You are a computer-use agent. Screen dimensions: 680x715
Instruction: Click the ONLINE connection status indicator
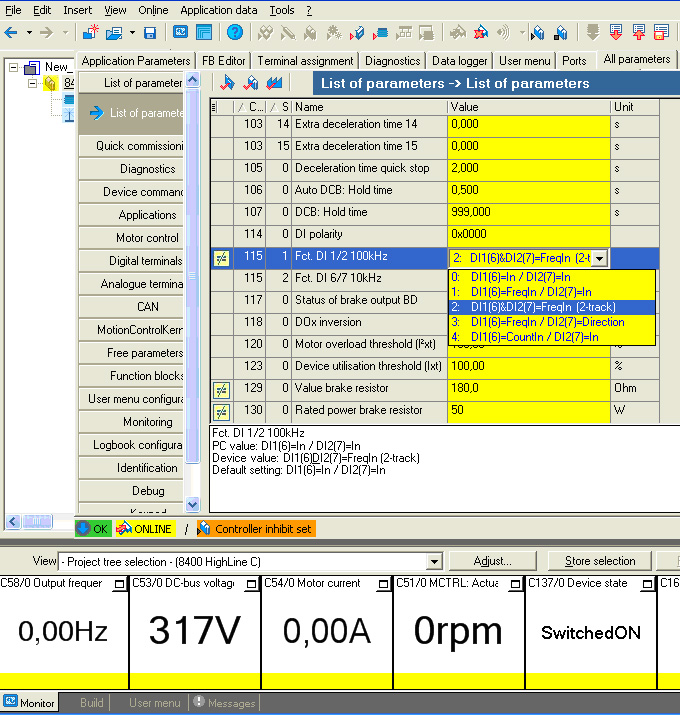tap(145, 529)
